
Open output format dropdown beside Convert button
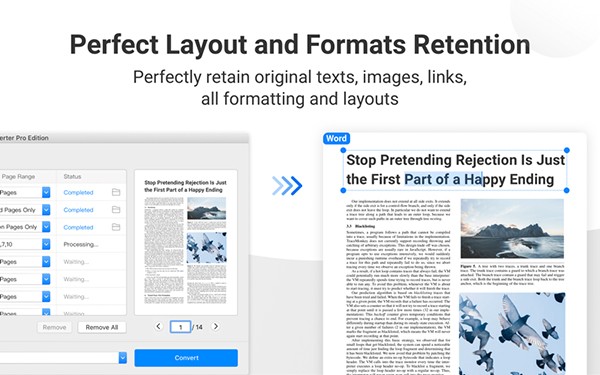122,358
